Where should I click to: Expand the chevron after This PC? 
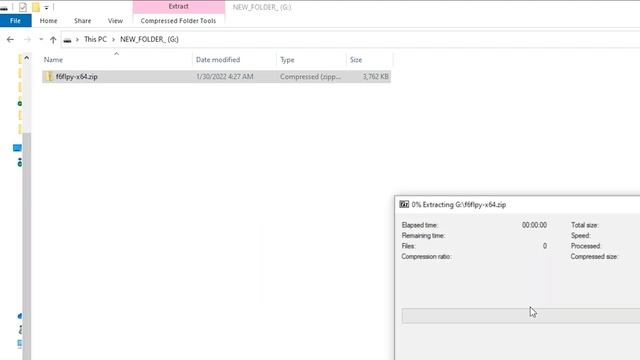coord(113,39)
